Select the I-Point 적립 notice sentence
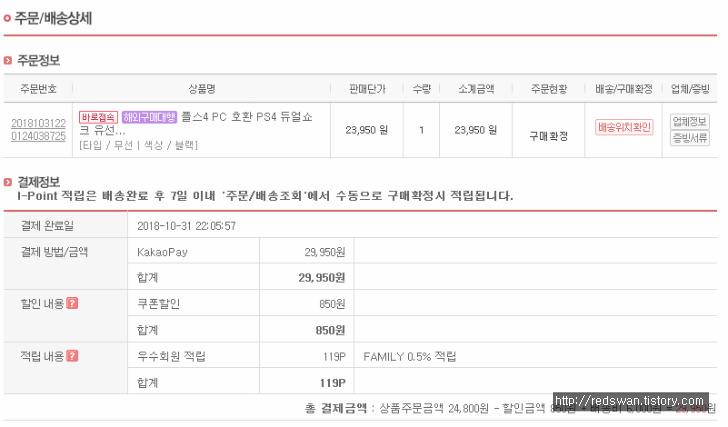The image size is (728, 427). [x=265, y=195]
